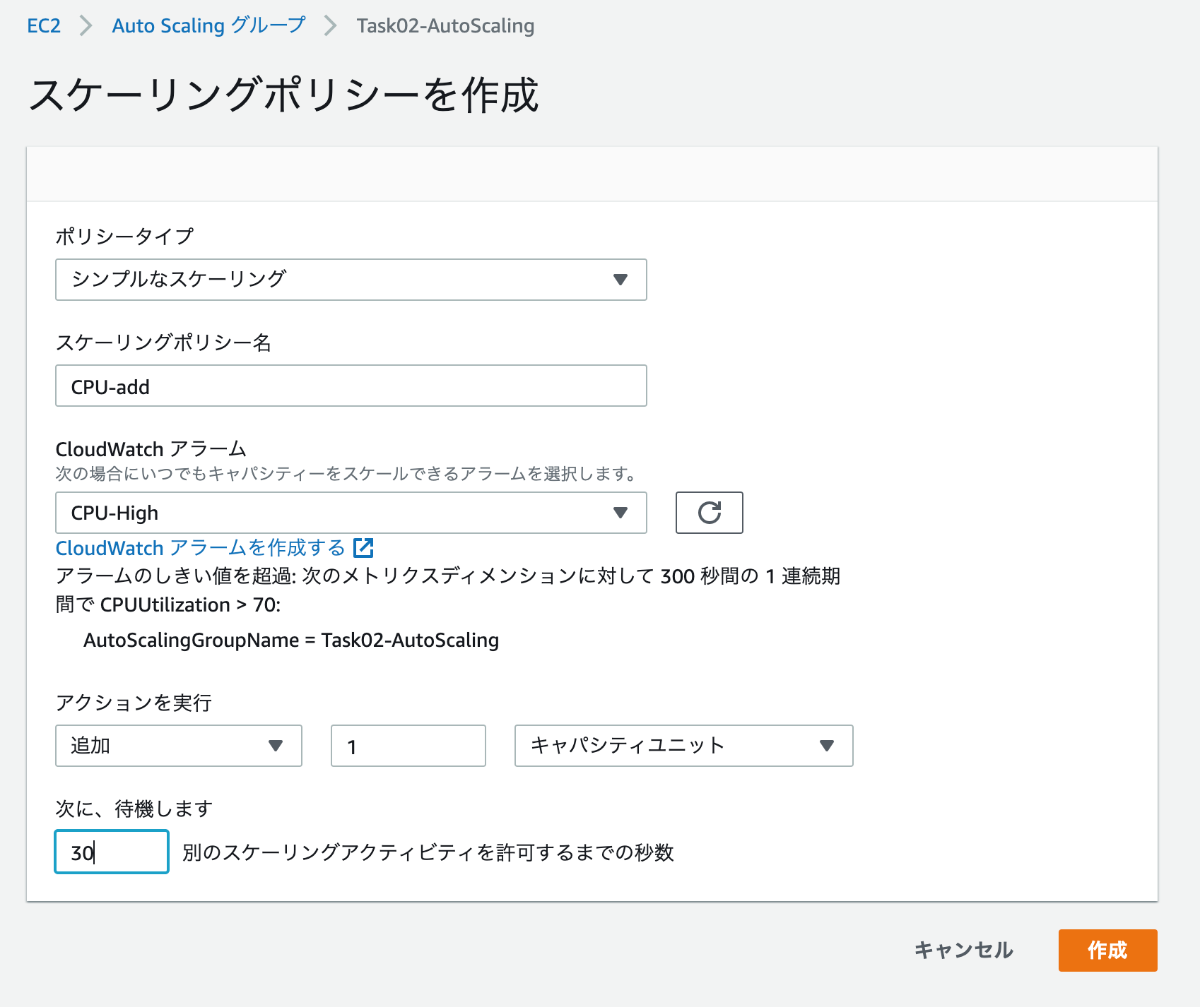Click the orange 作成 button
1200x1007 pixels.
(1107, 950)
